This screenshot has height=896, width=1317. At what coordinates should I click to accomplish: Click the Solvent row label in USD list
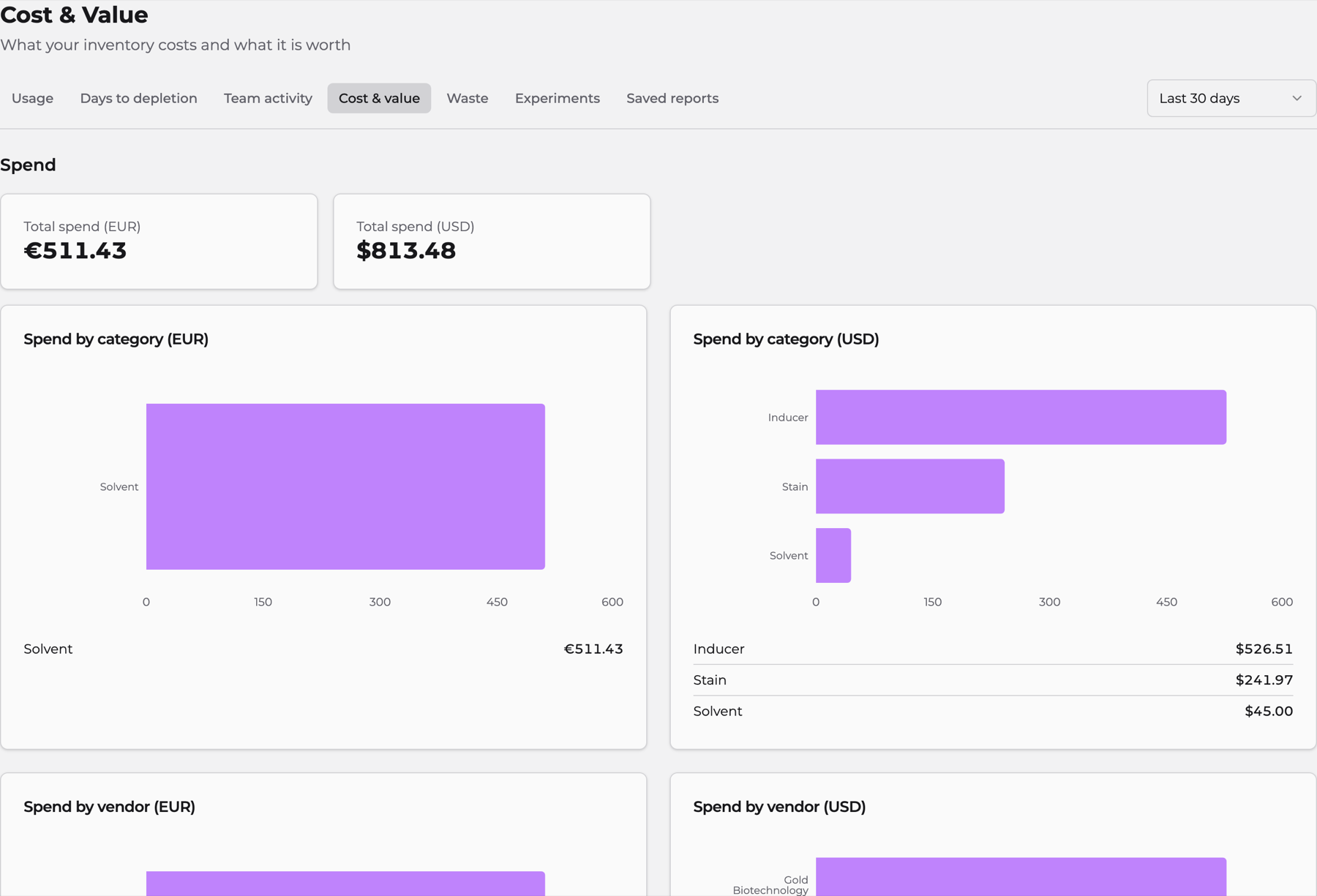718,711
